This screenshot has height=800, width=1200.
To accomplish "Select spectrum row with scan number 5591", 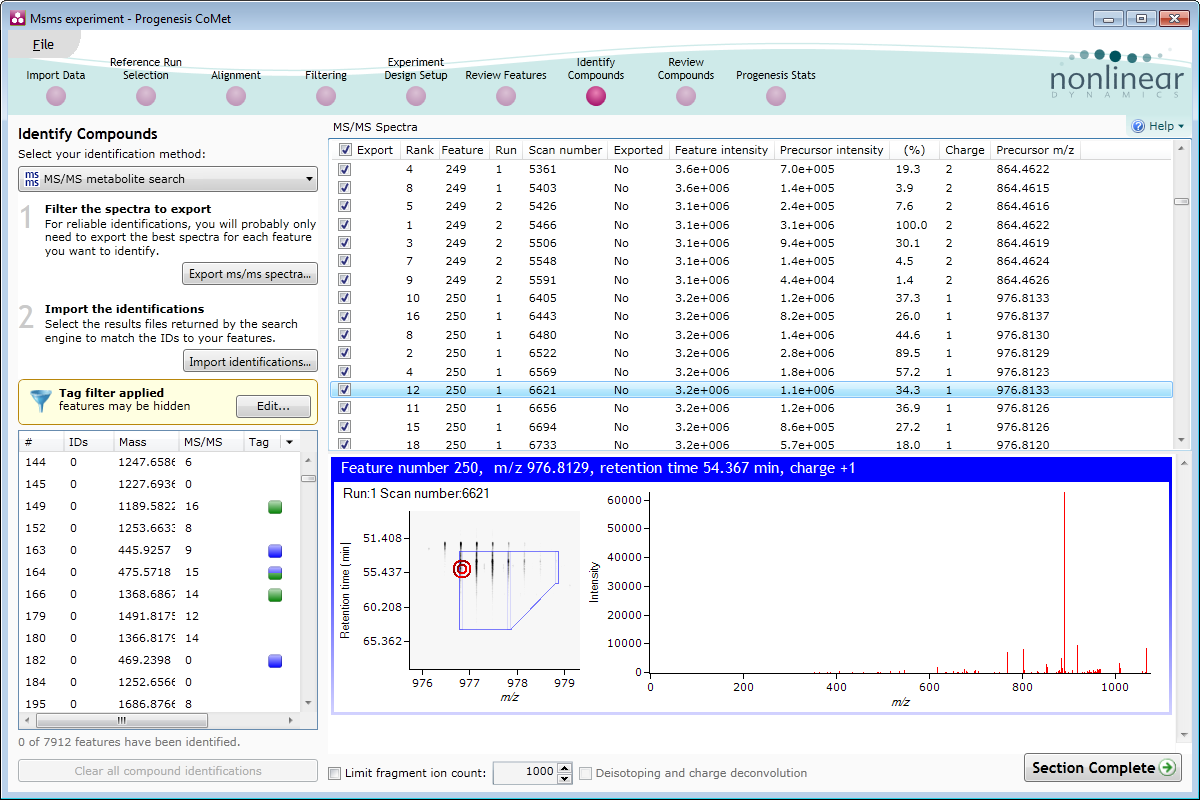I will pyautogui.click(x=751, y=280).
